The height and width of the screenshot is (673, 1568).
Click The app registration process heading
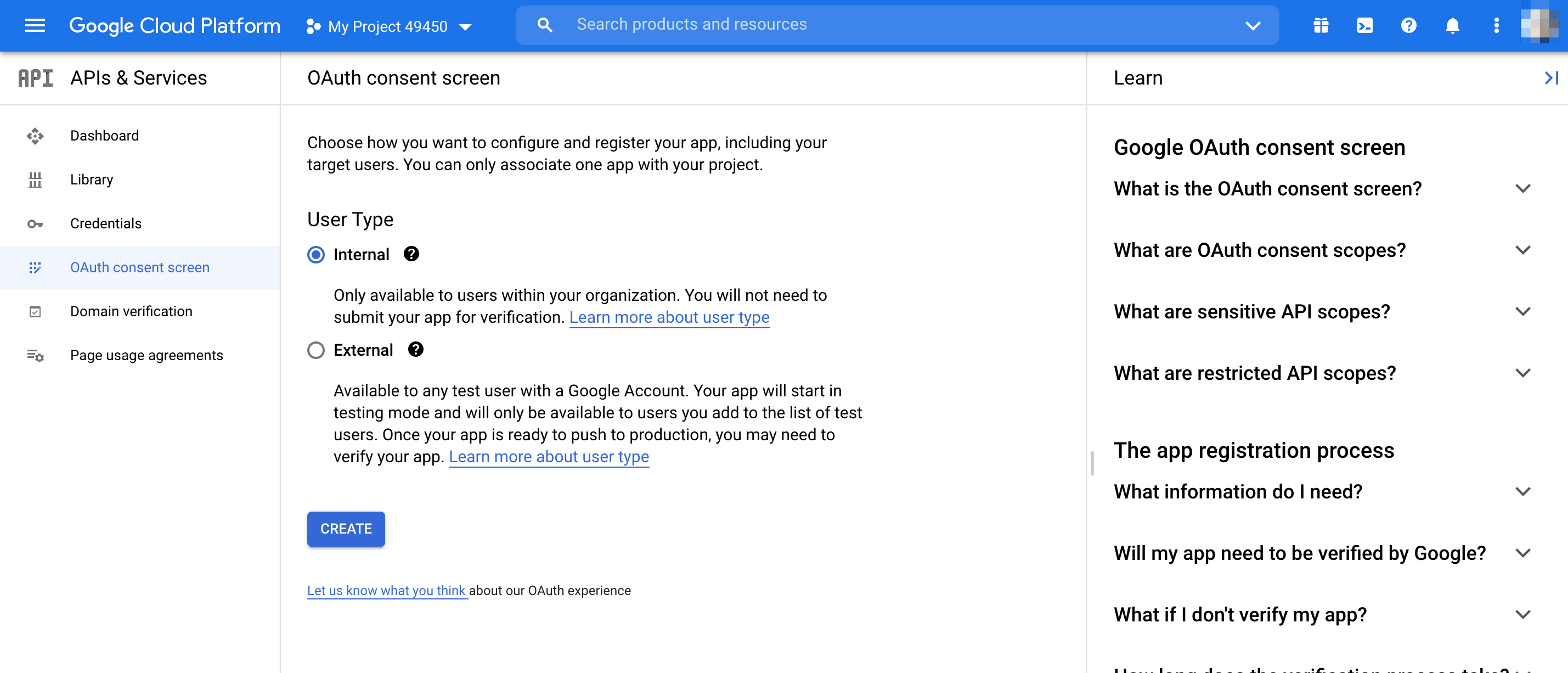[1253, 451]
